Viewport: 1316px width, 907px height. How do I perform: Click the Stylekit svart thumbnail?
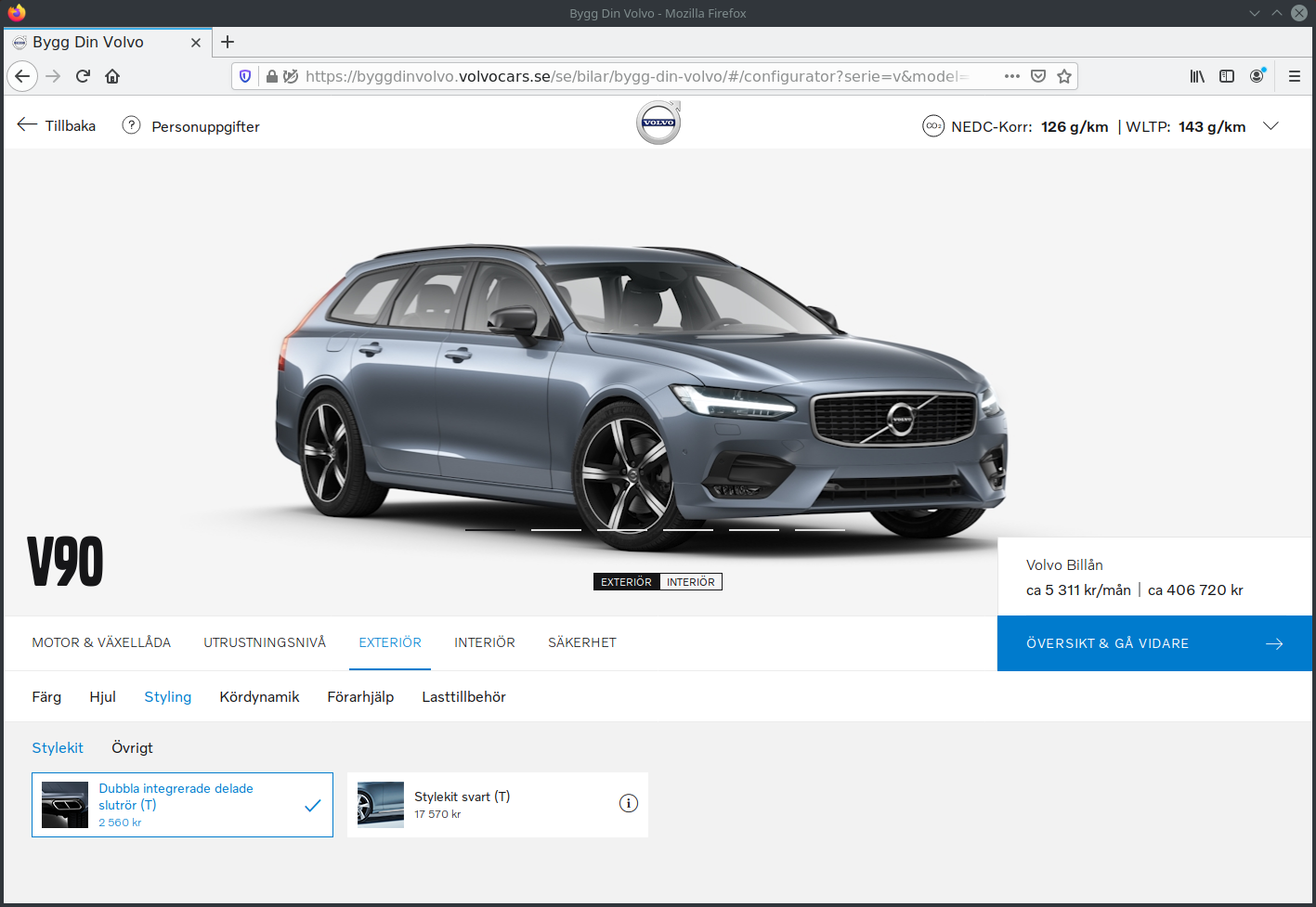pyautogui.click(x=381, y=805)
